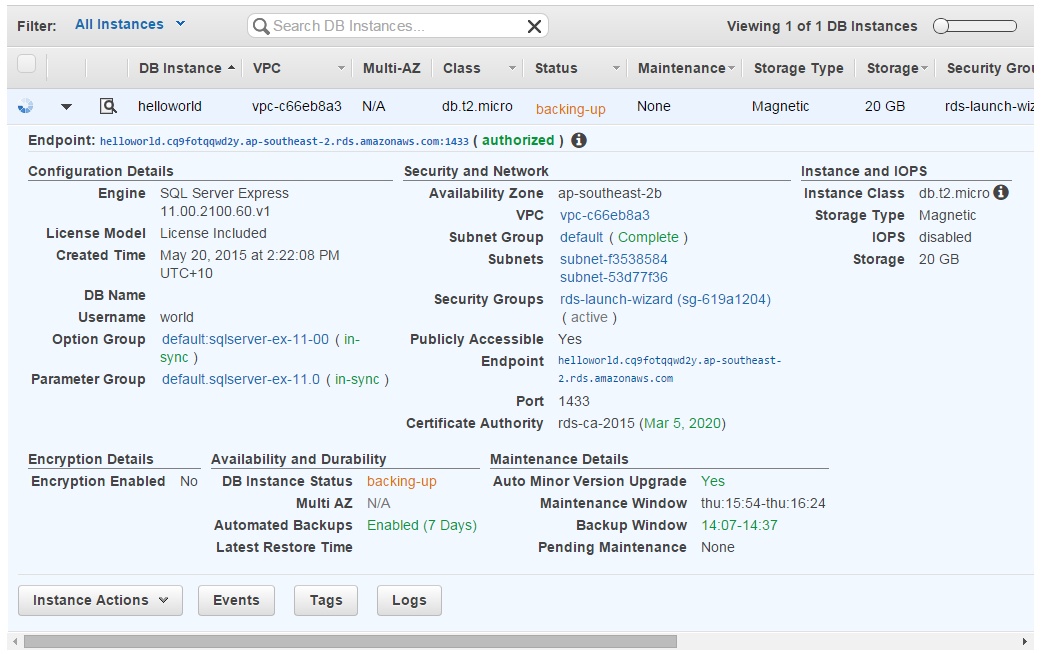Click the DB Instance Status backing-up value
The image size is (1041, 654).
tap(402, 481)
